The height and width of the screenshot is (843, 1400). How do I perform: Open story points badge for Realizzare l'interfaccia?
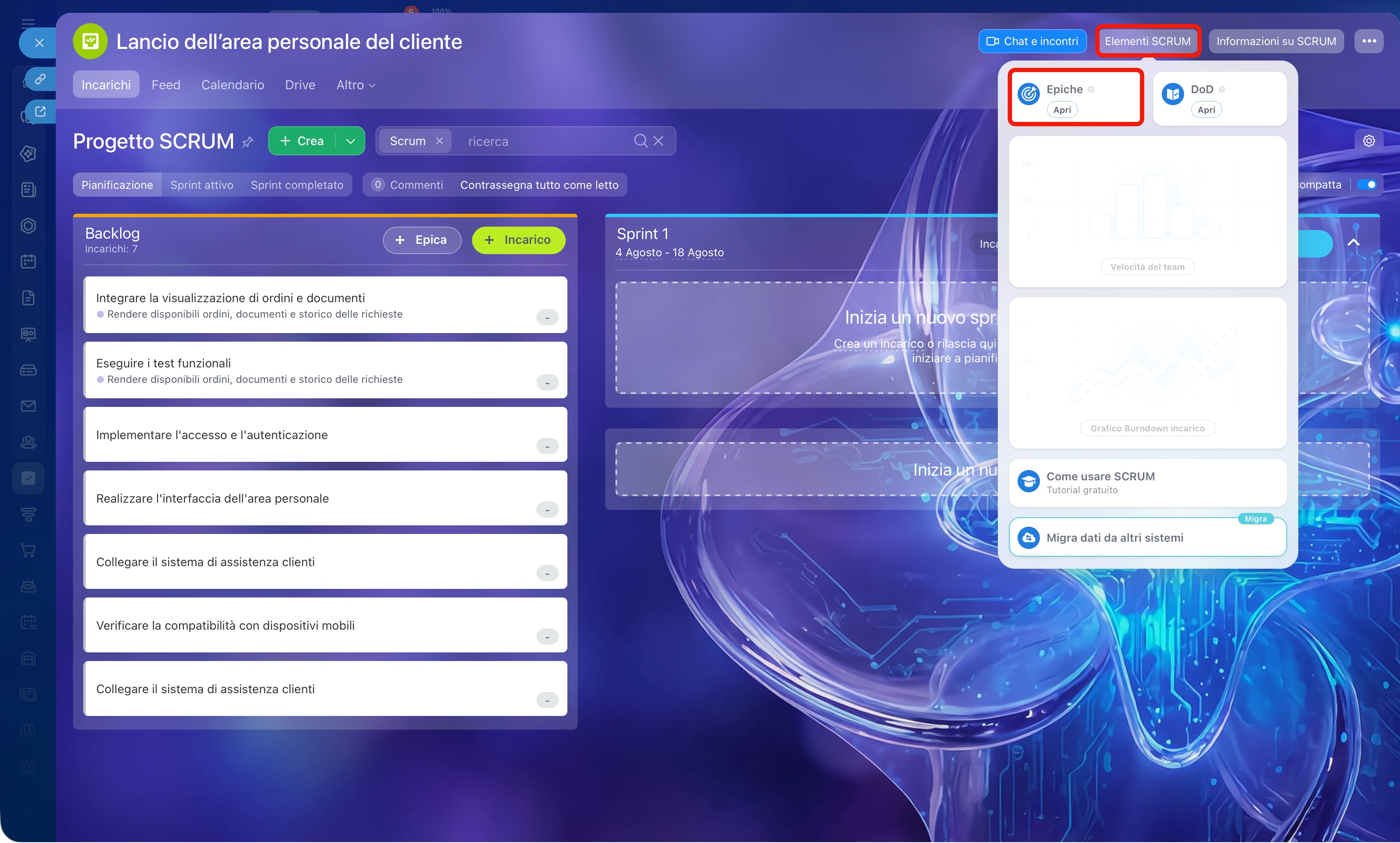point(548,510)
